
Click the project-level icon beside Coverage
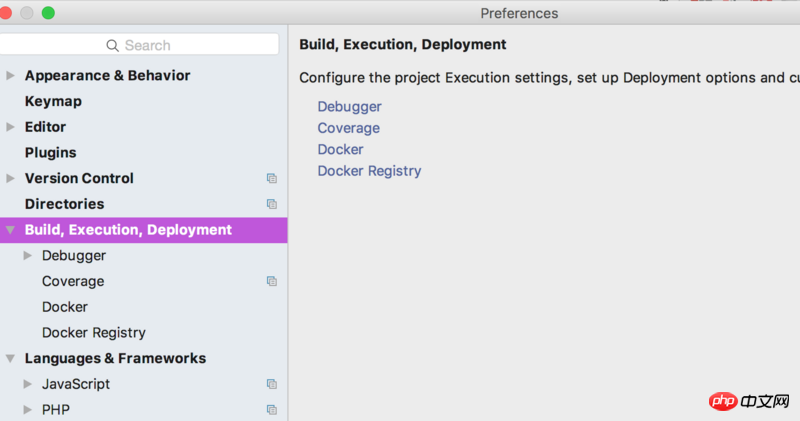[271, 282]
